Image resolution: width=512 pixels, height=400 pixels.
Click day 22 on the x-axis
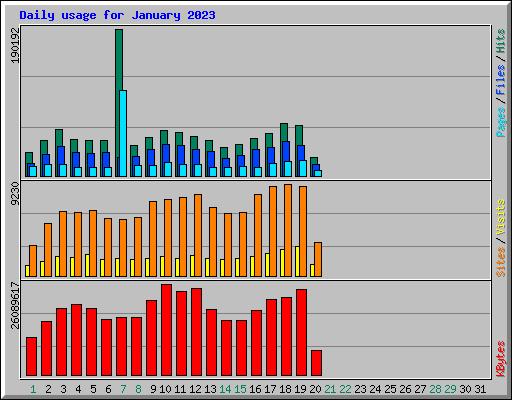coord(345,389)
